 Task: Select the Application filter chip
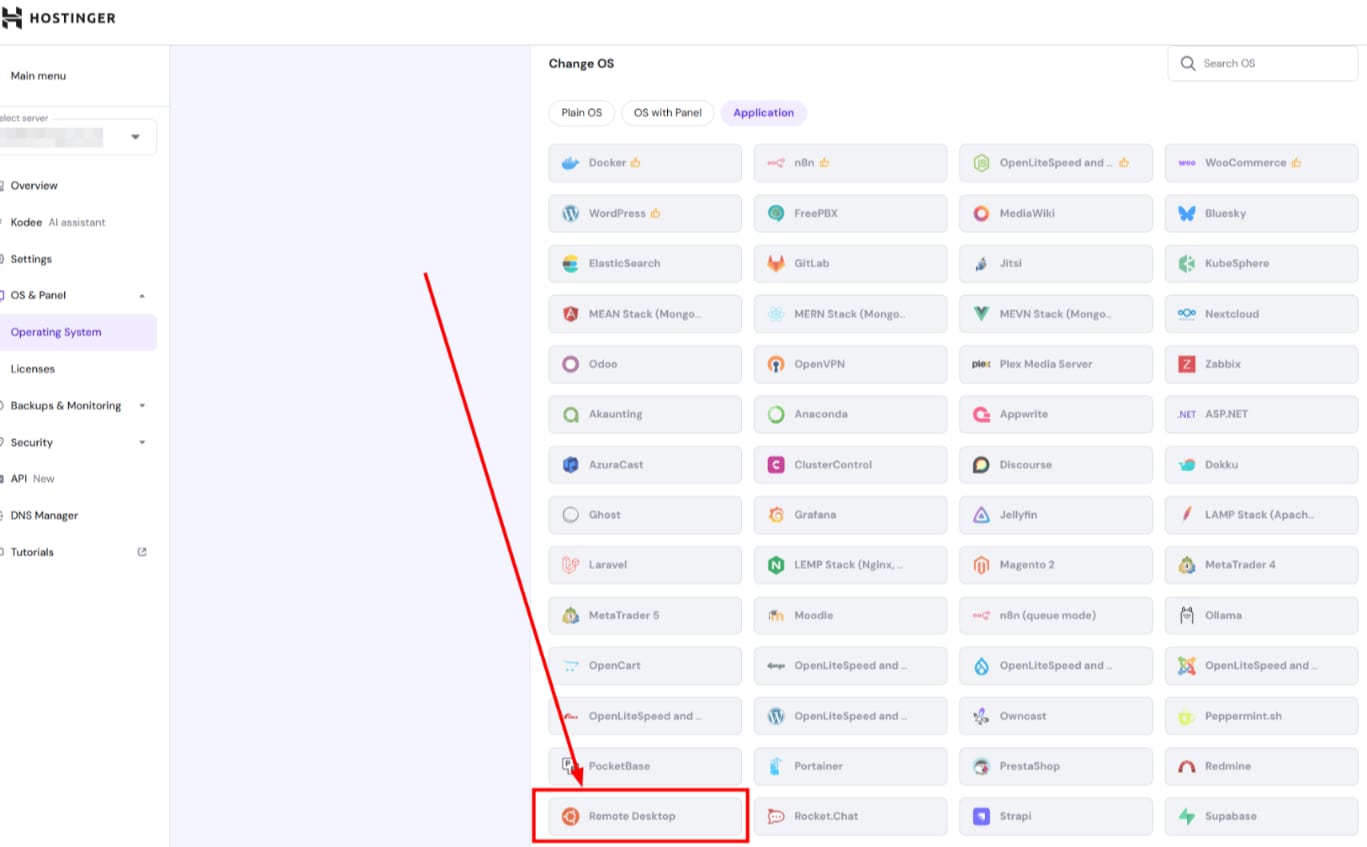763,113
